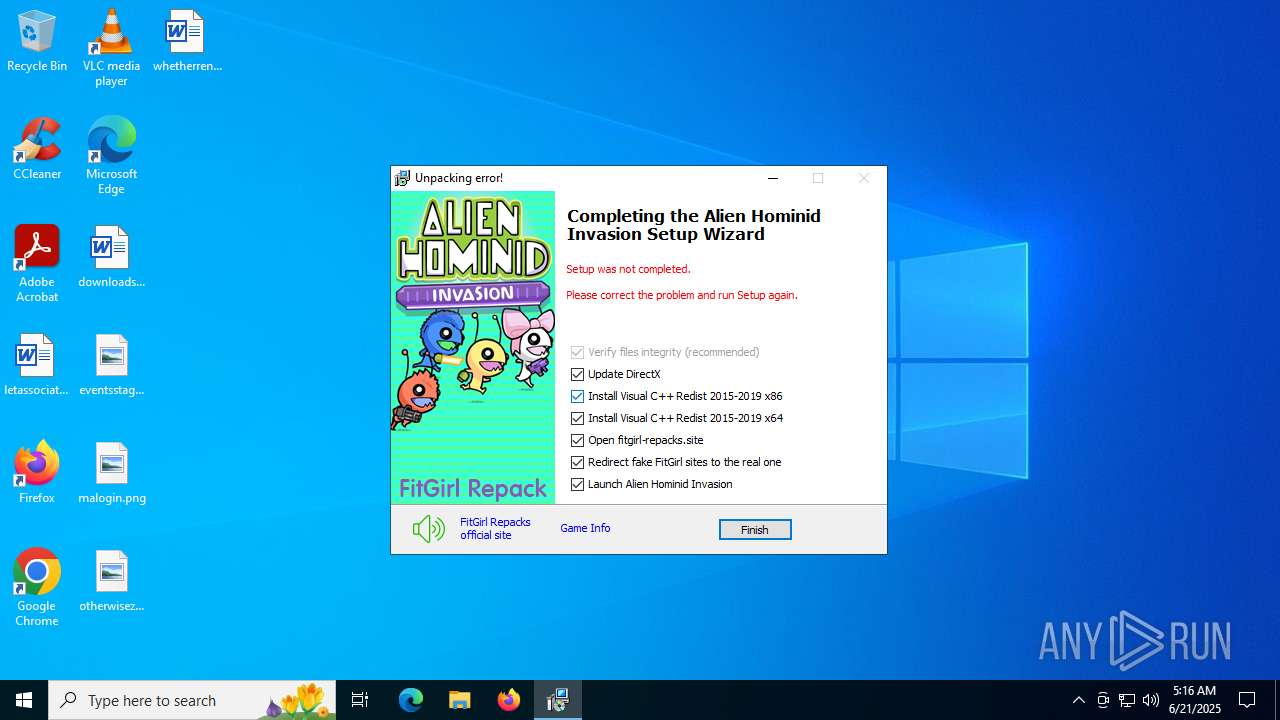The width and height of the screenshot is (1280, 720).
Task: Click 'Please correct the problem and run Setup again.'
Action: (682, 295)
